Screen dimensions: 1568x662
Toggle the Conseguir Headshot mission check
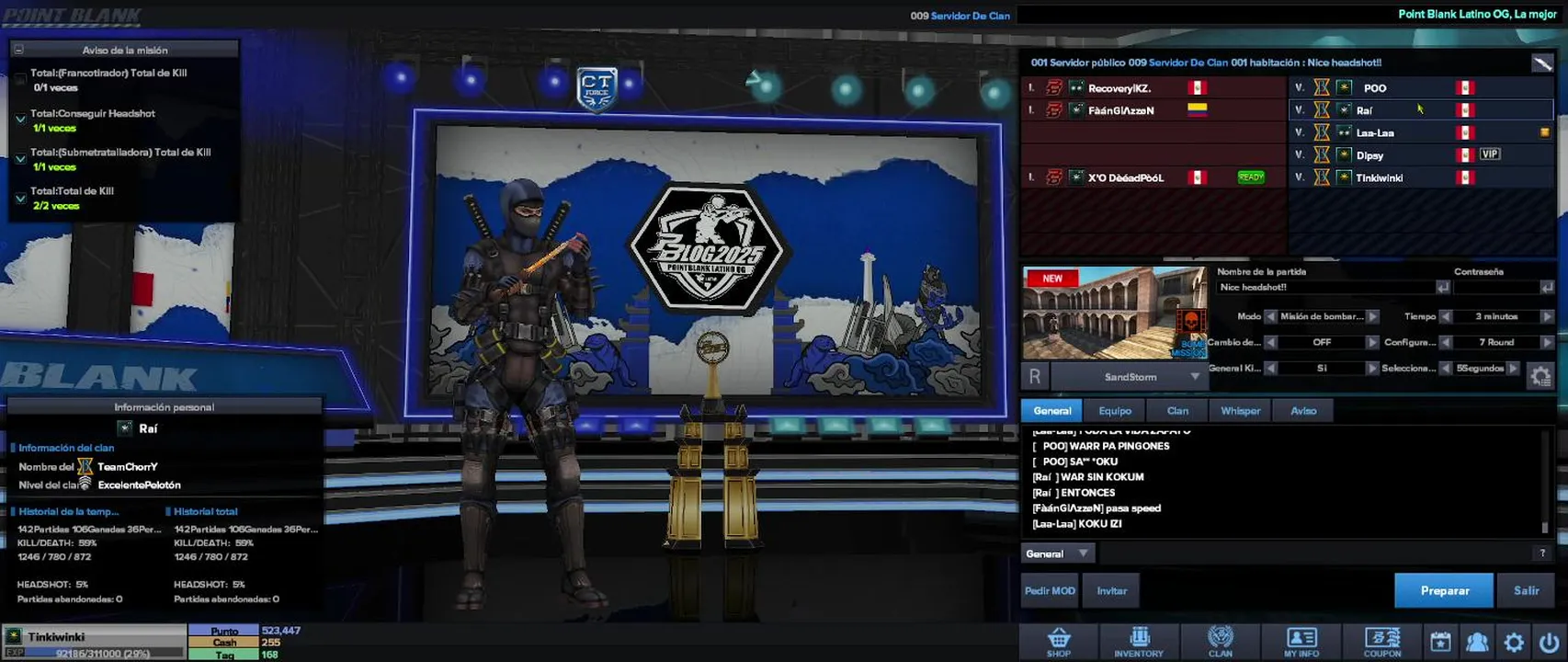[20, 120]
